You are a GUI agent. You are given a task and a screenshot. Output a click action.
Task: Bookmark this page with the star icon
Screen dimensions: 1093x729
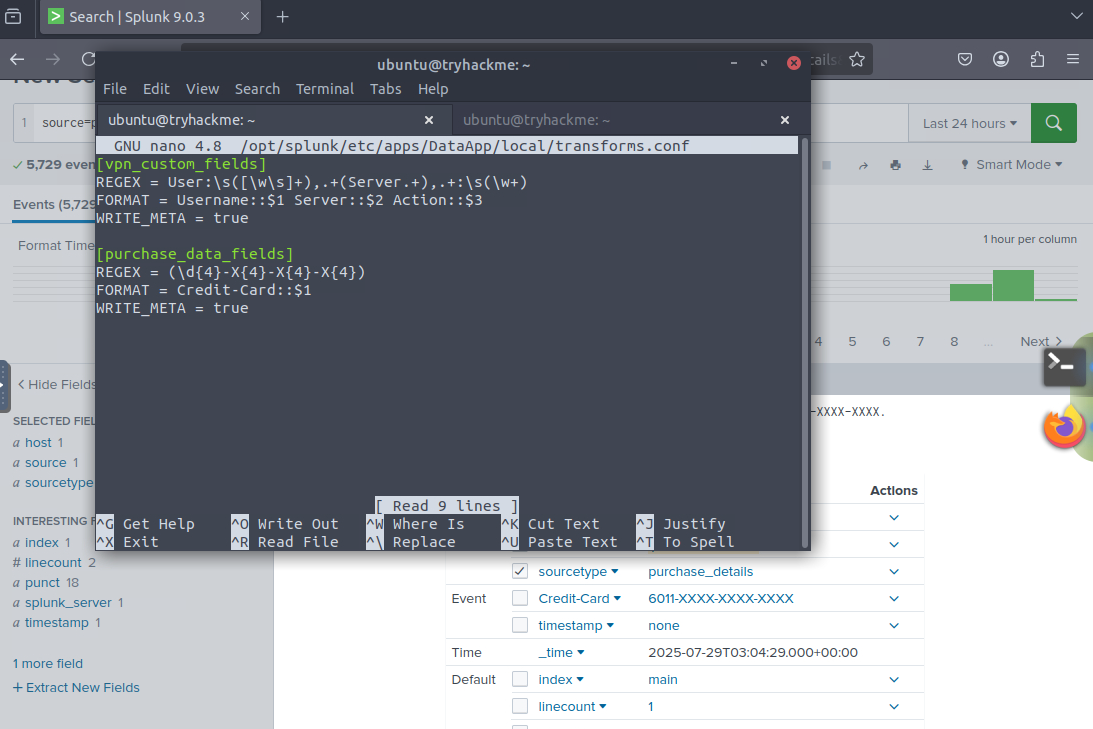pos(857,60)
